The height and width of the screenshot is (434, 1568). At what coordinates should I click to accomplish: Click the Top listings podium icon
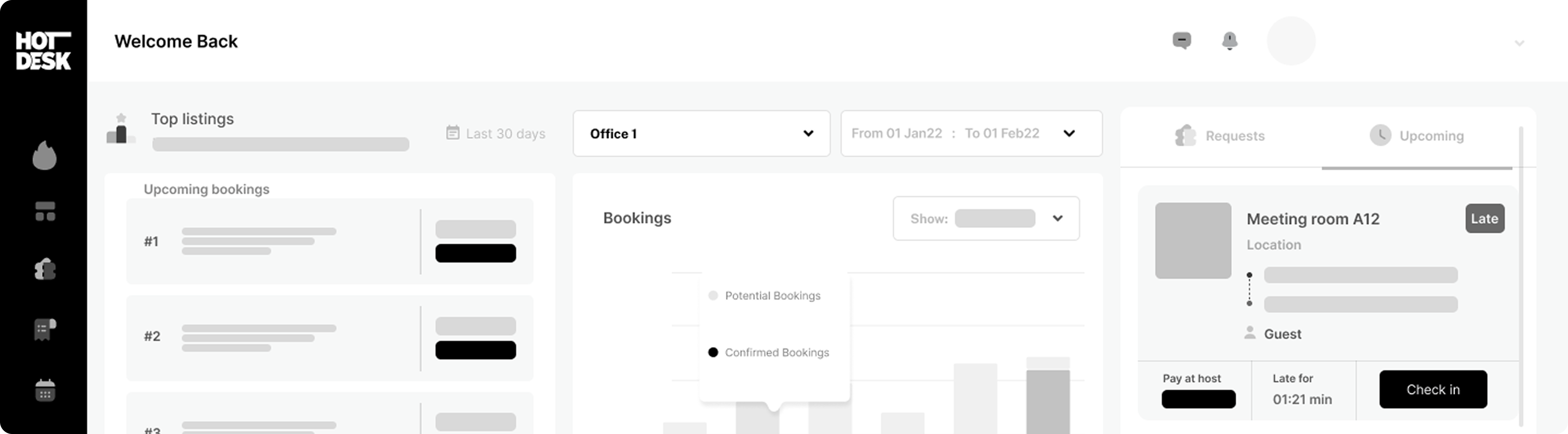(120, 128)
